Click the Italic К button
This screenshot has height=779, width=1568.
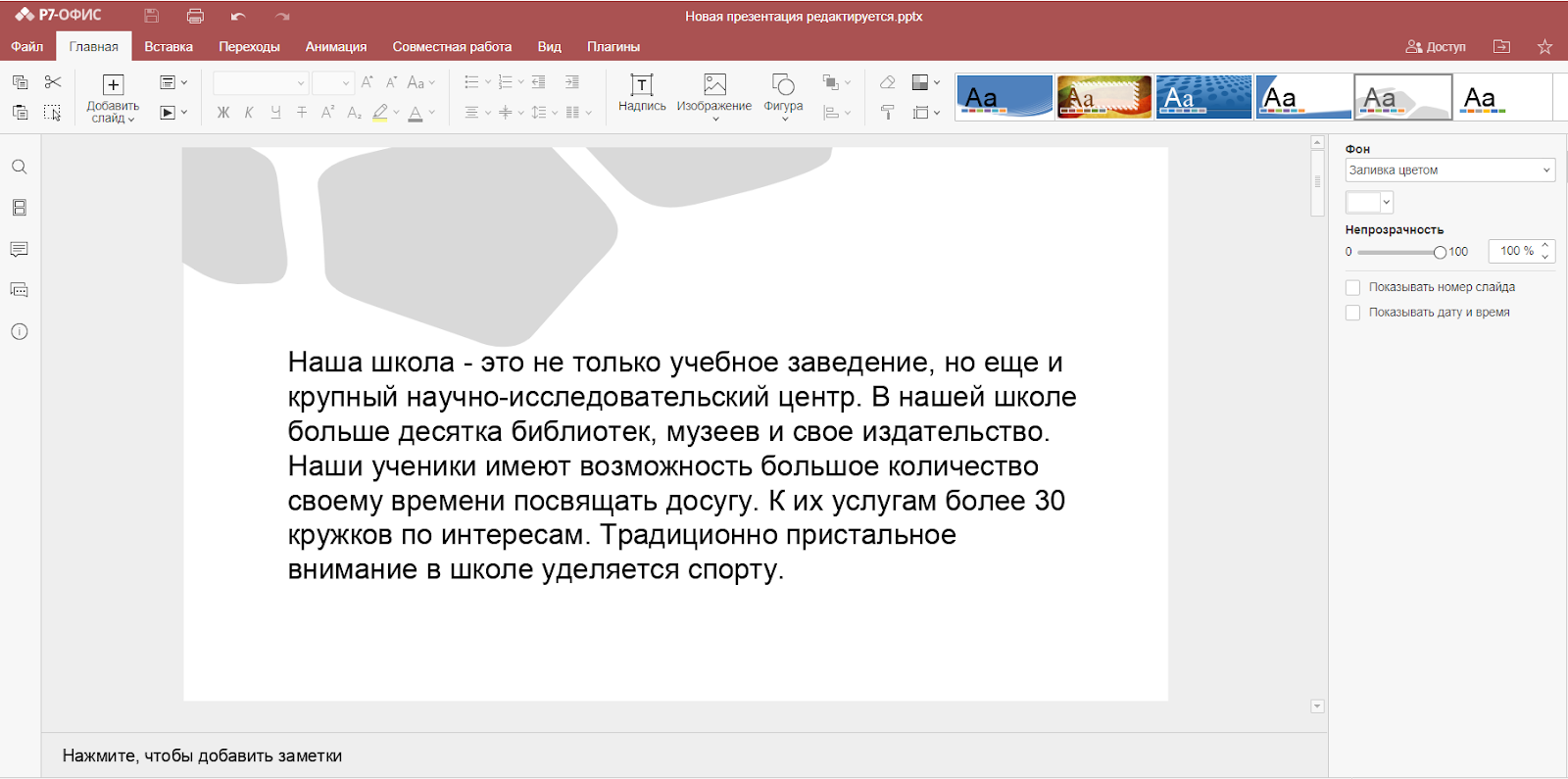(x=249, y=113)
